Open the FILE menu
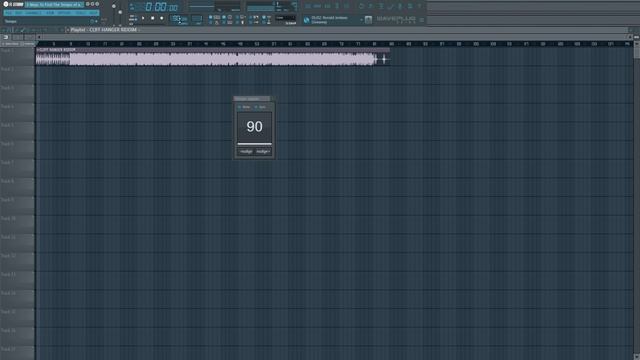 (8, 13)
